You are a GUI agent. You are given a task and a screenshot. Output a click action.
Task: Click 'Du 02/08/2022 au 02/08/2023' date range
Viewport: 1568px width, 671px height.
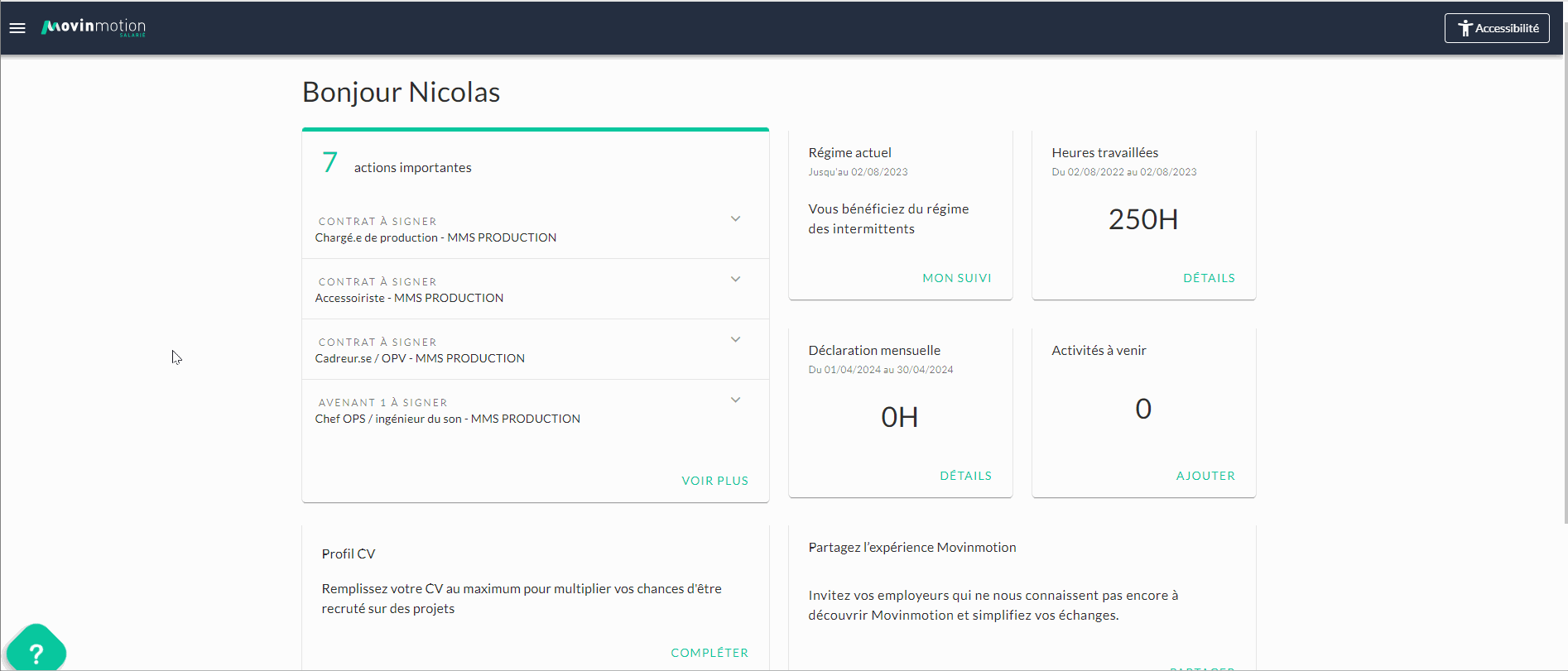coord(1123,172)
